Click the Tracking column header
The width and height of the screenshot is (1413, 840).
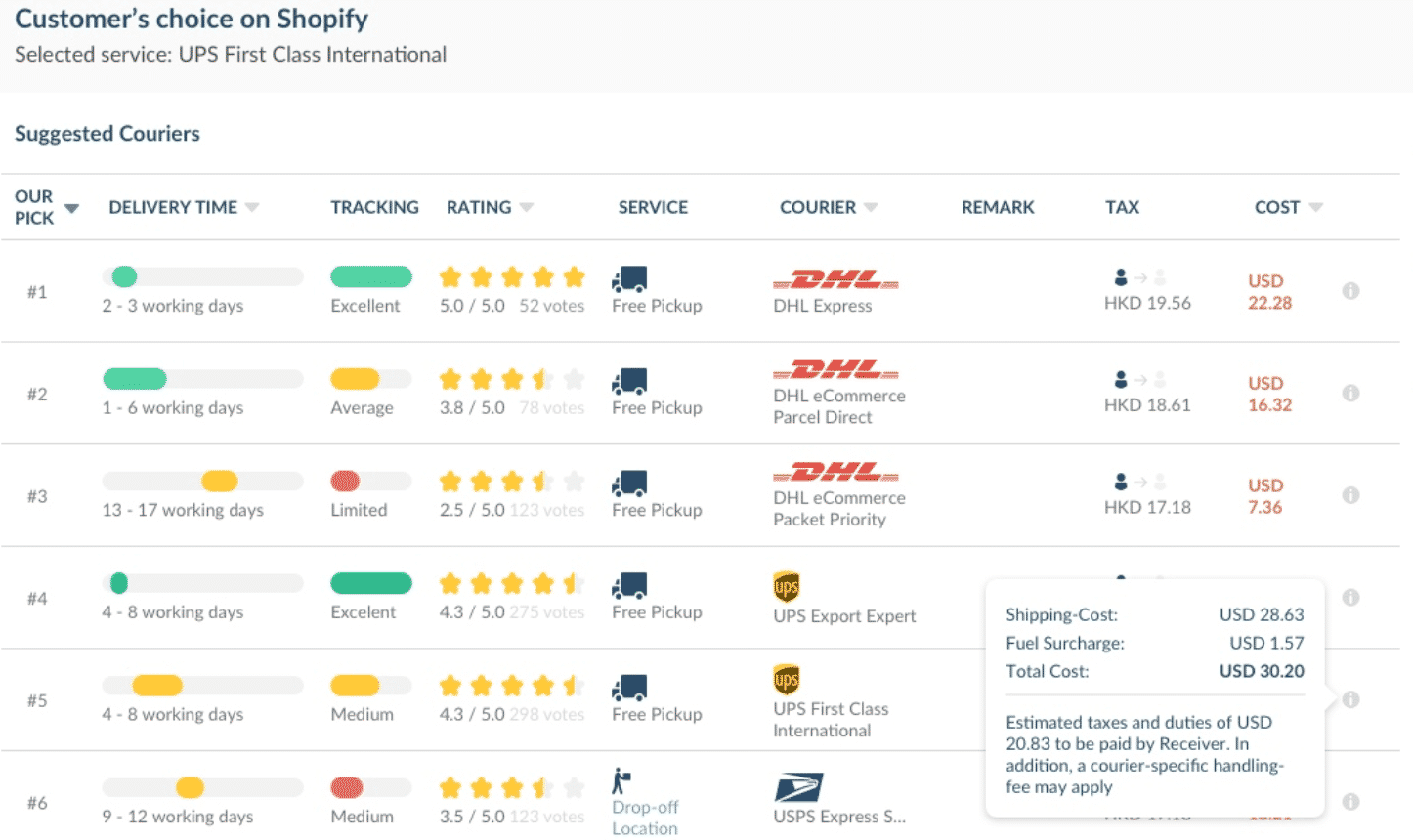[x=374, y=207]
